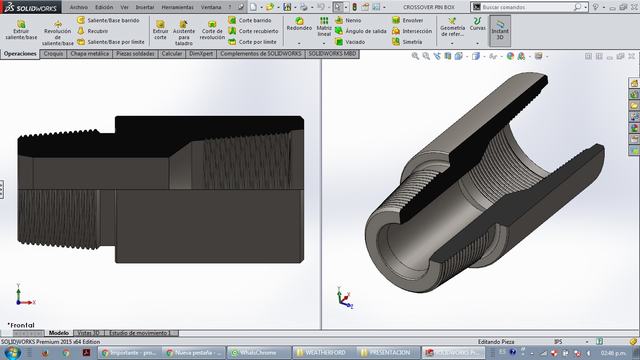The height and width of the screenshot is (360, 640).
Task: Expand the Redondeo dropdown arrow
Action: coord(299,43)
